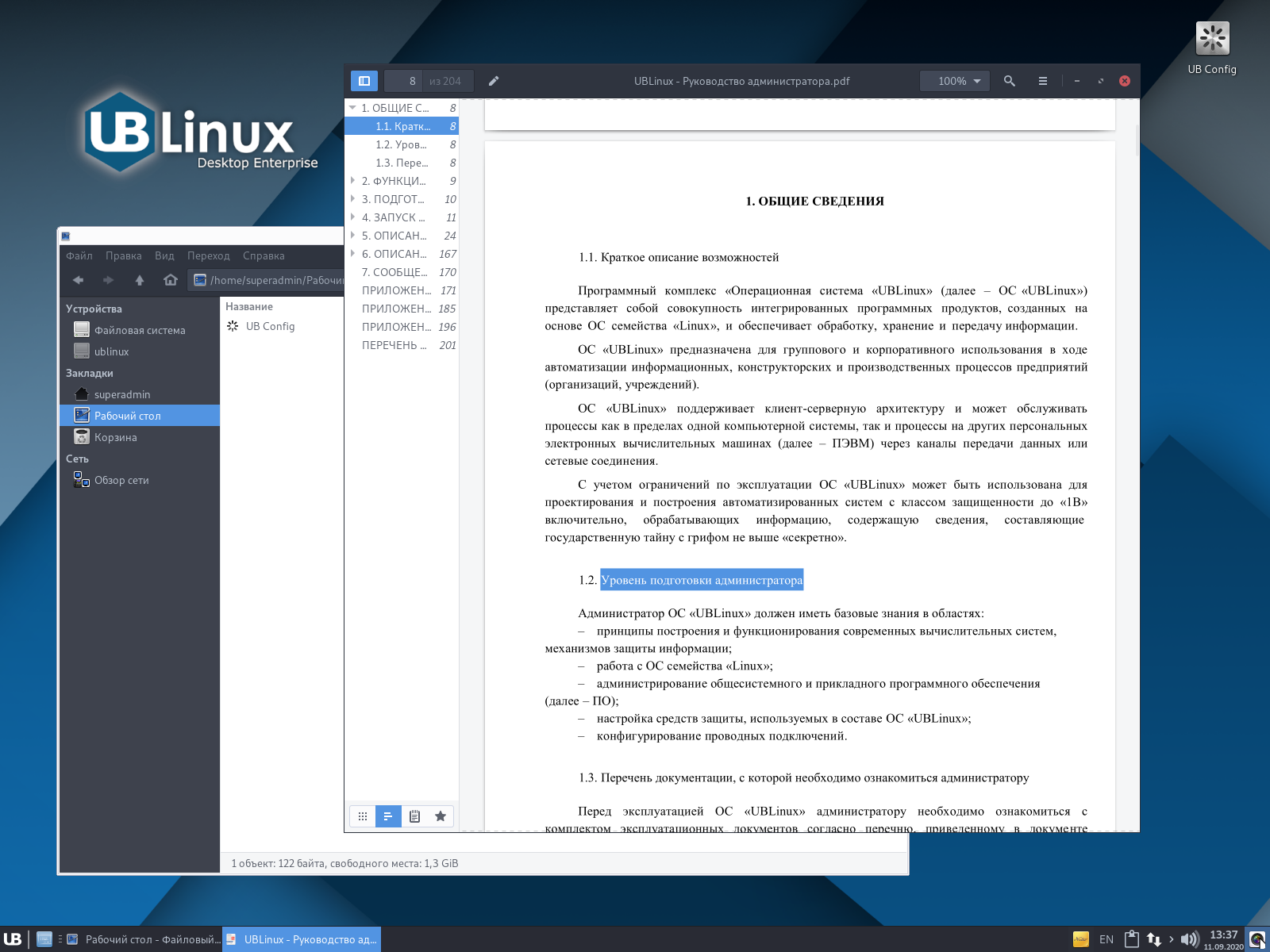
Task: Select 'UB Config' file in file manager
Action: [x=261, y=326]
